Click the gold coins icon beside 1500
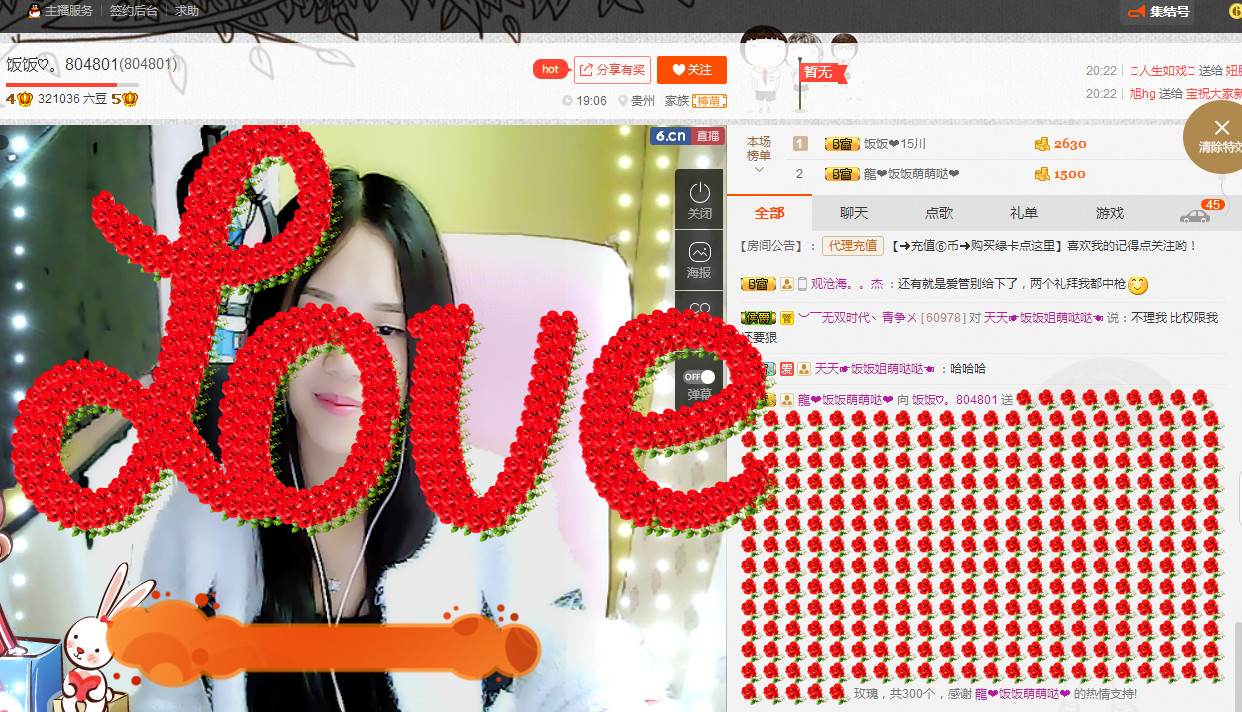1242x712 pixels. click(x=1042, y=174)
